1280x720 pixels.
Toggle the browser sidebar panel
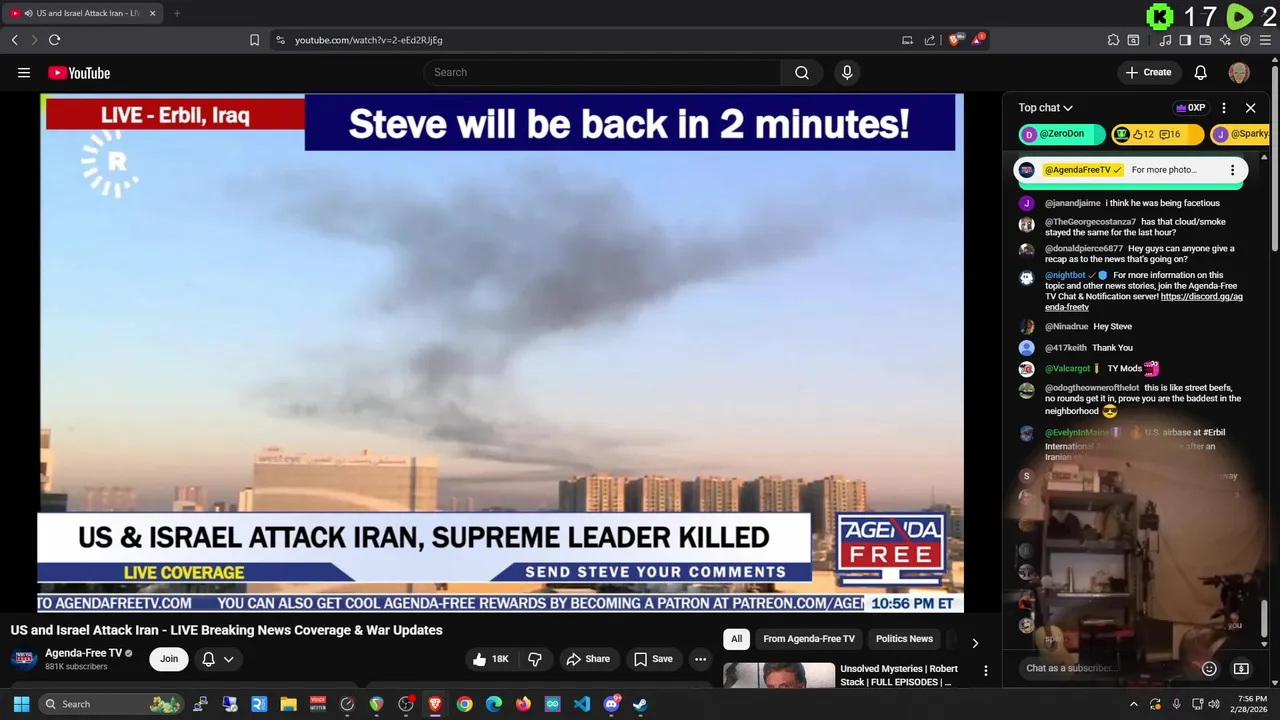coord(1185,40)
